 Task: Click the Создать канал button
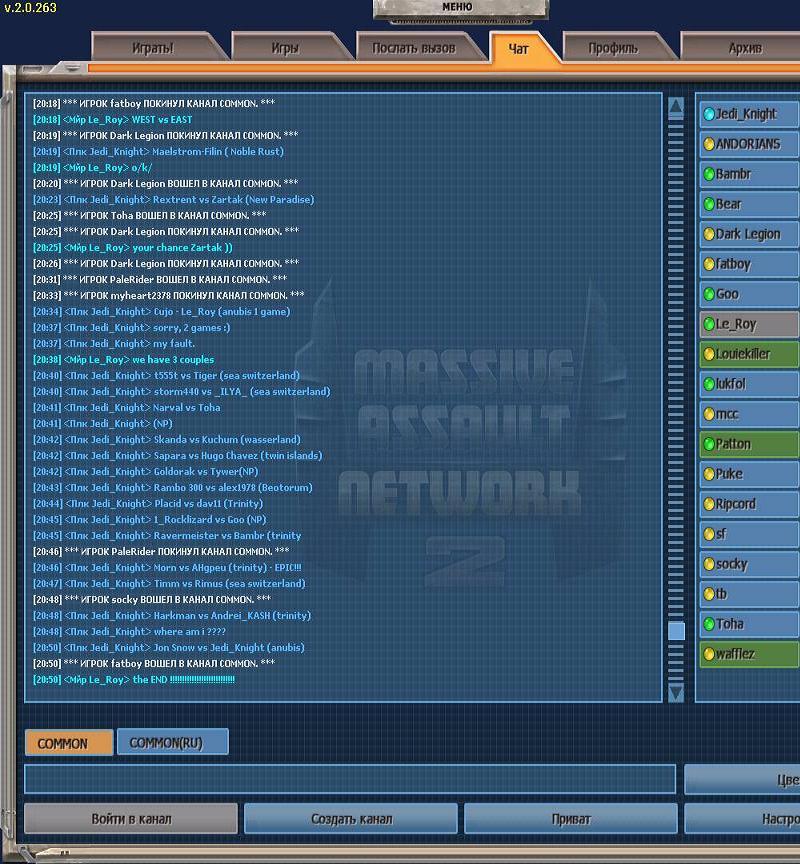(351, 819)
